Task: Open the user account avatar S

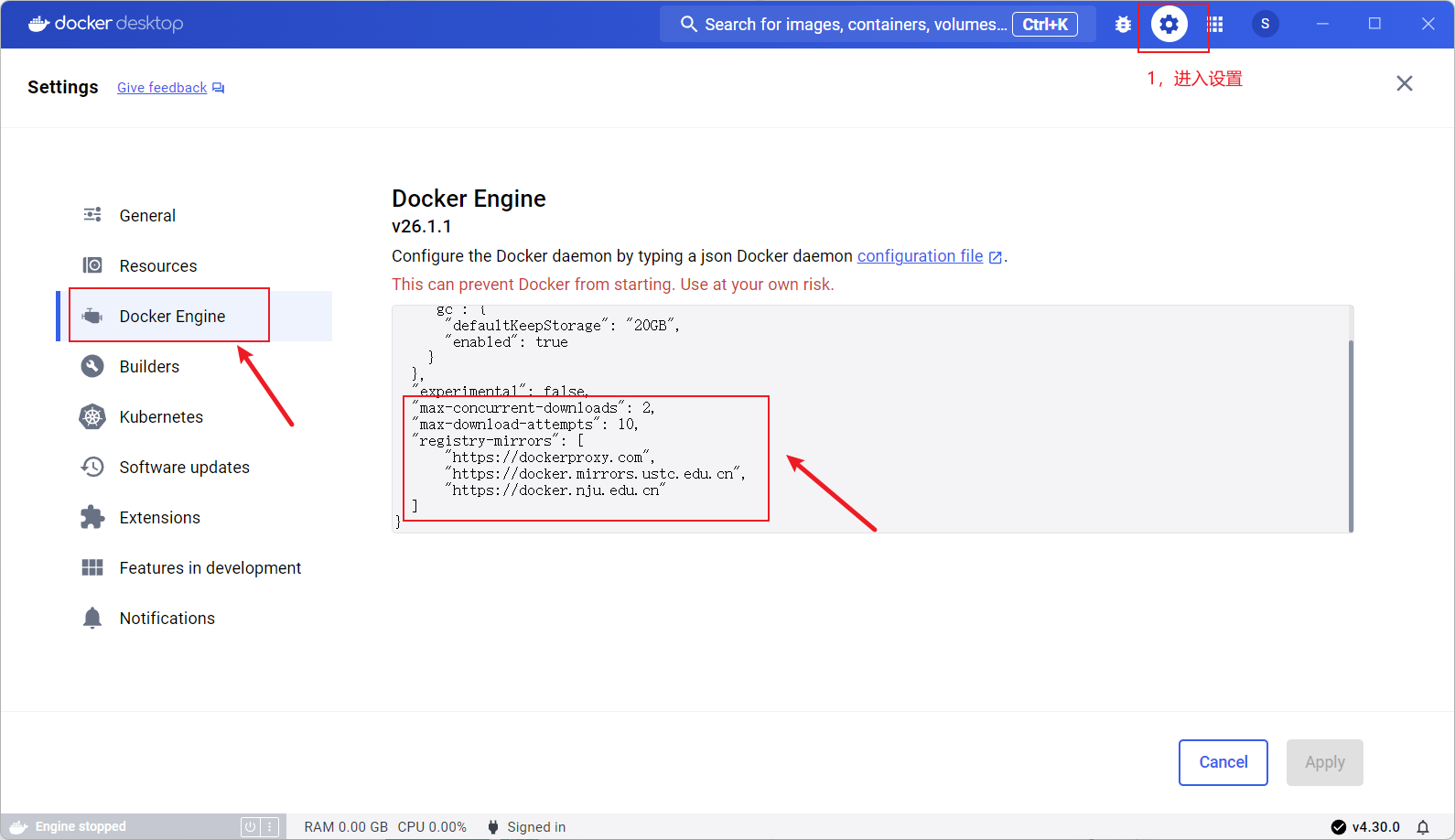Action: point(1265,25)
